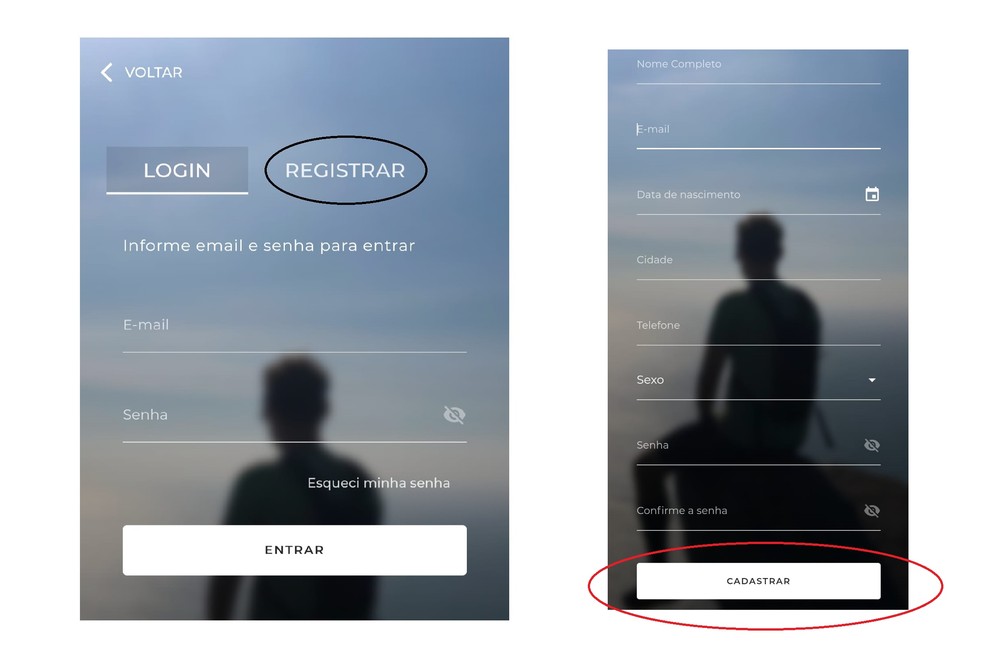984x650 pixels.
Task: Open the calendar icon for birth date
Action: tap(872, 194)
